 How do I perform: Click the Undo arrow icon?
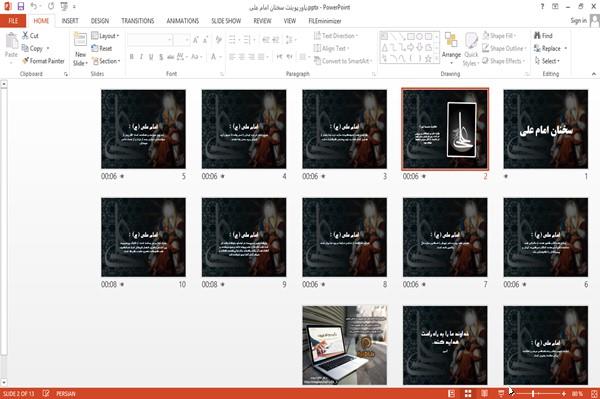point(34,7)
